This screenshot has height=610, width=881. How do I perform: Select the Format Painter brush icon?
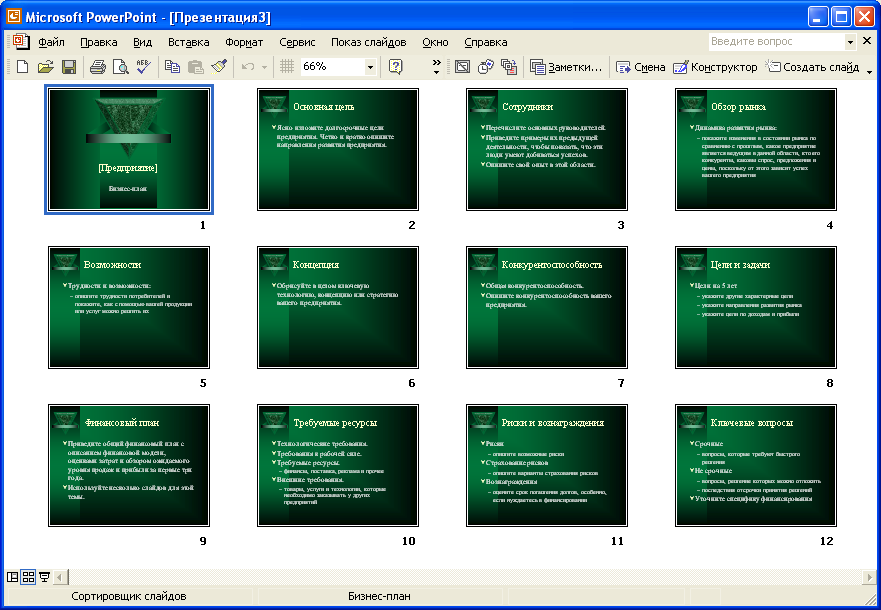[x=219, y=67]
